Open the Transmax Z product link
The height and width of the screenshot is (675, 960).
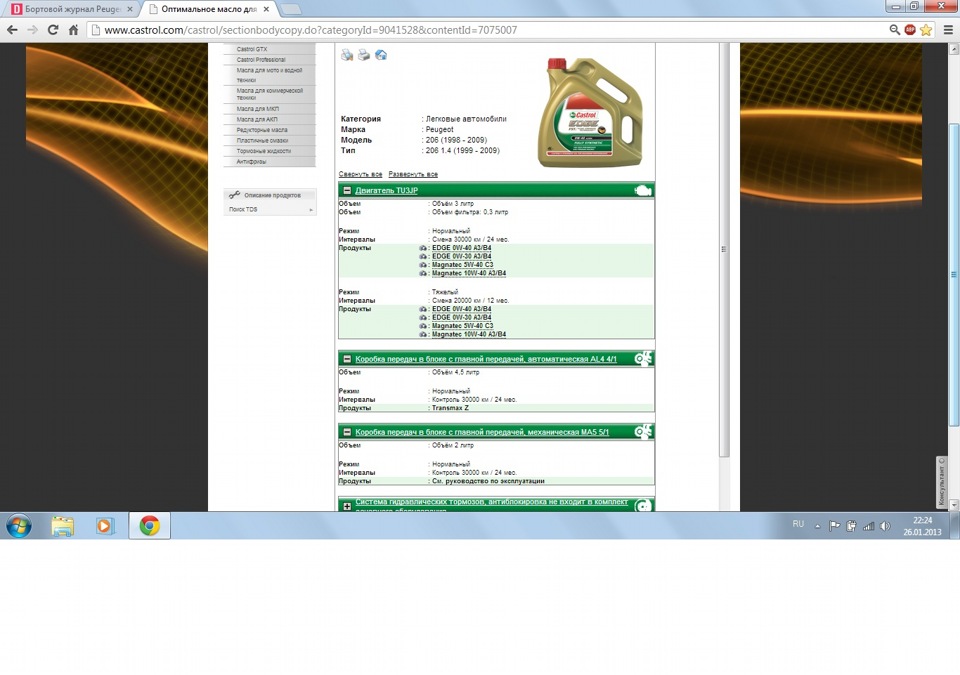(x=450, y=408)
